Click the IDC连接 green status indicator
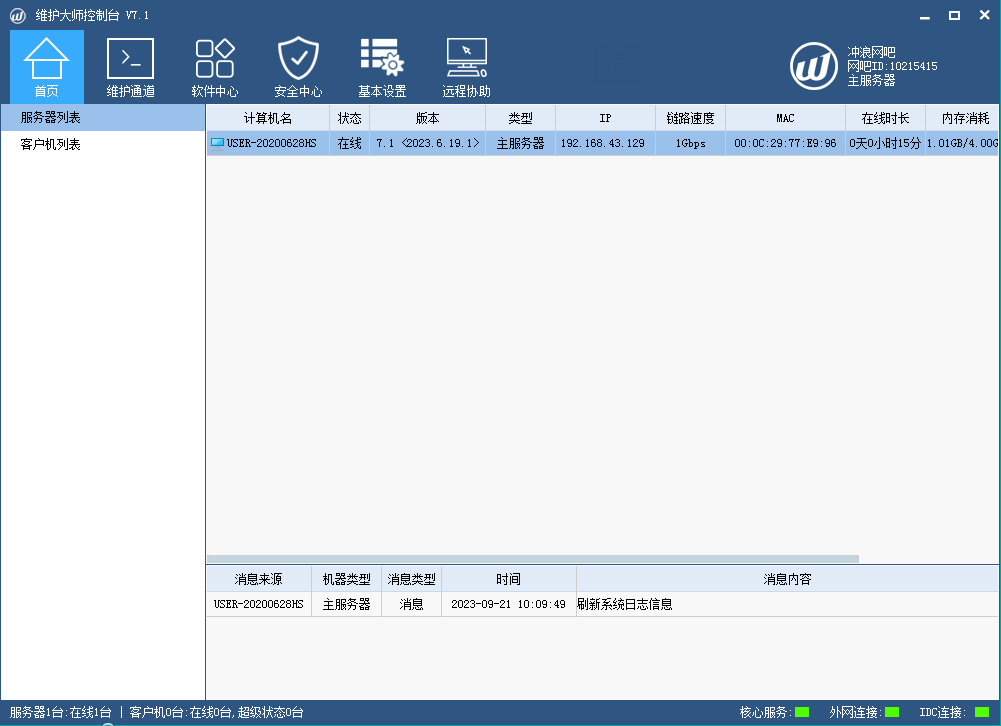1001x726 pixels. coord(982,713)
